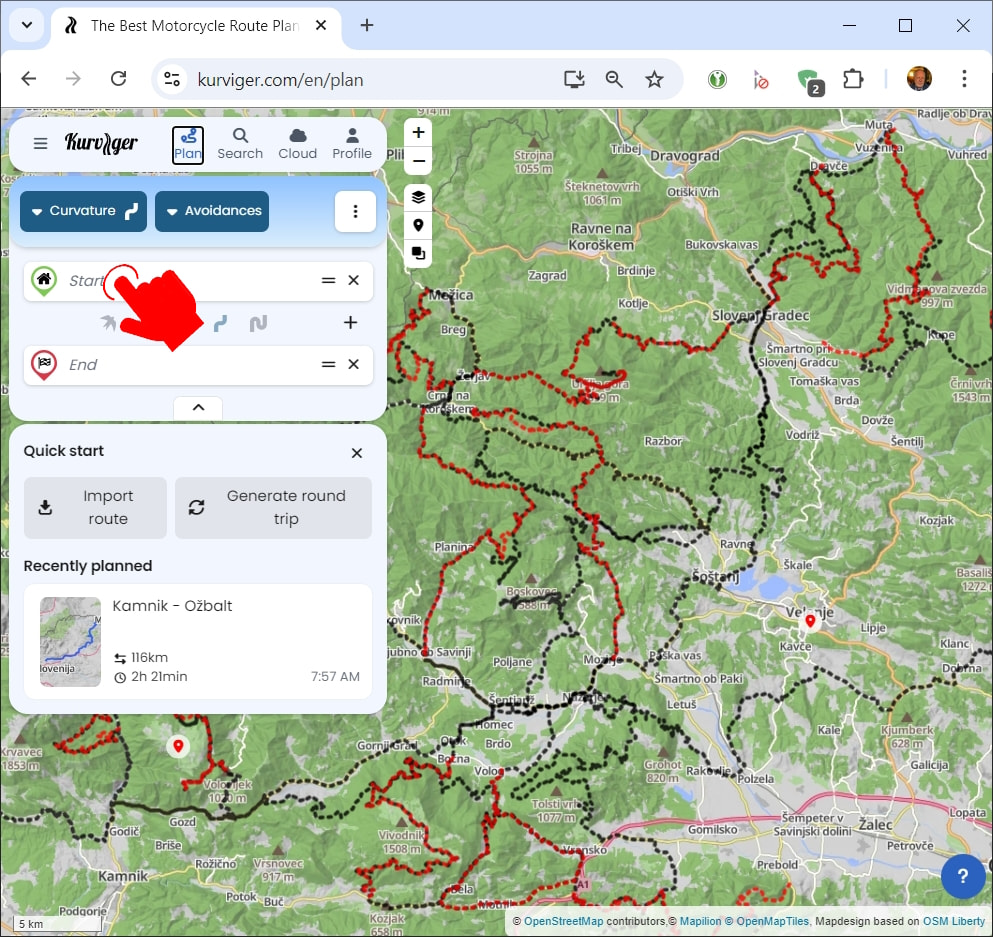Image resolution: width=993 pixels, height=937 pixels.
Task: Click the Import route button
Action: (x=95, y=507)
